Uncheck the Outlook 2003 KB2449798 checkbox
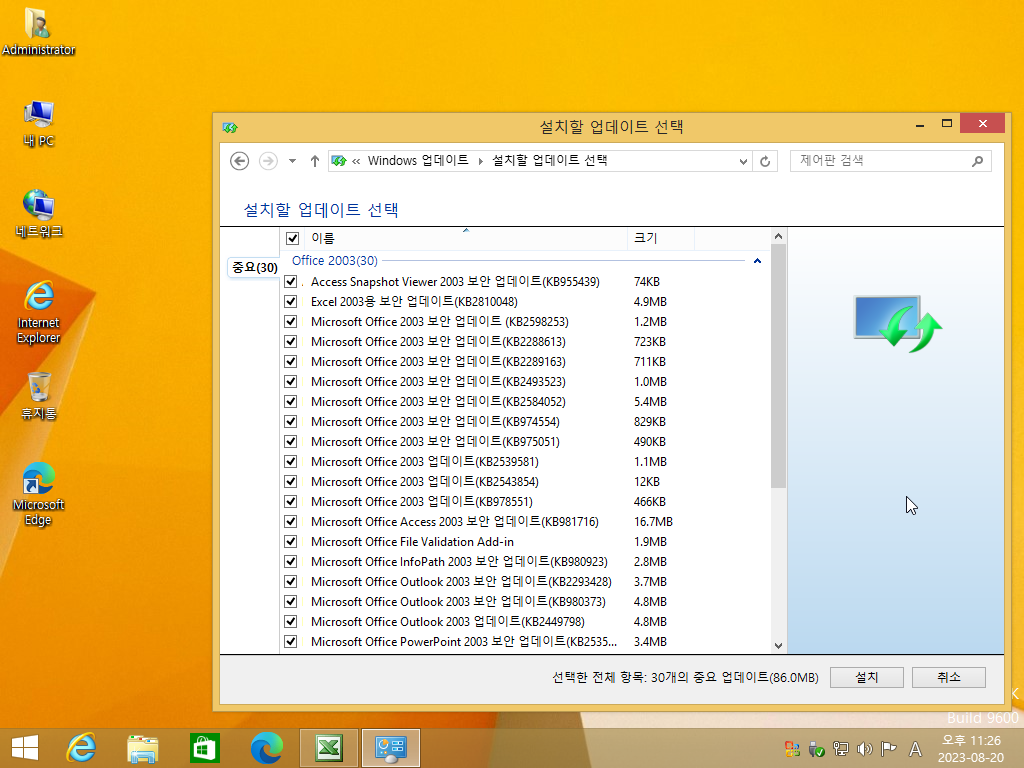 click(291, 622)
